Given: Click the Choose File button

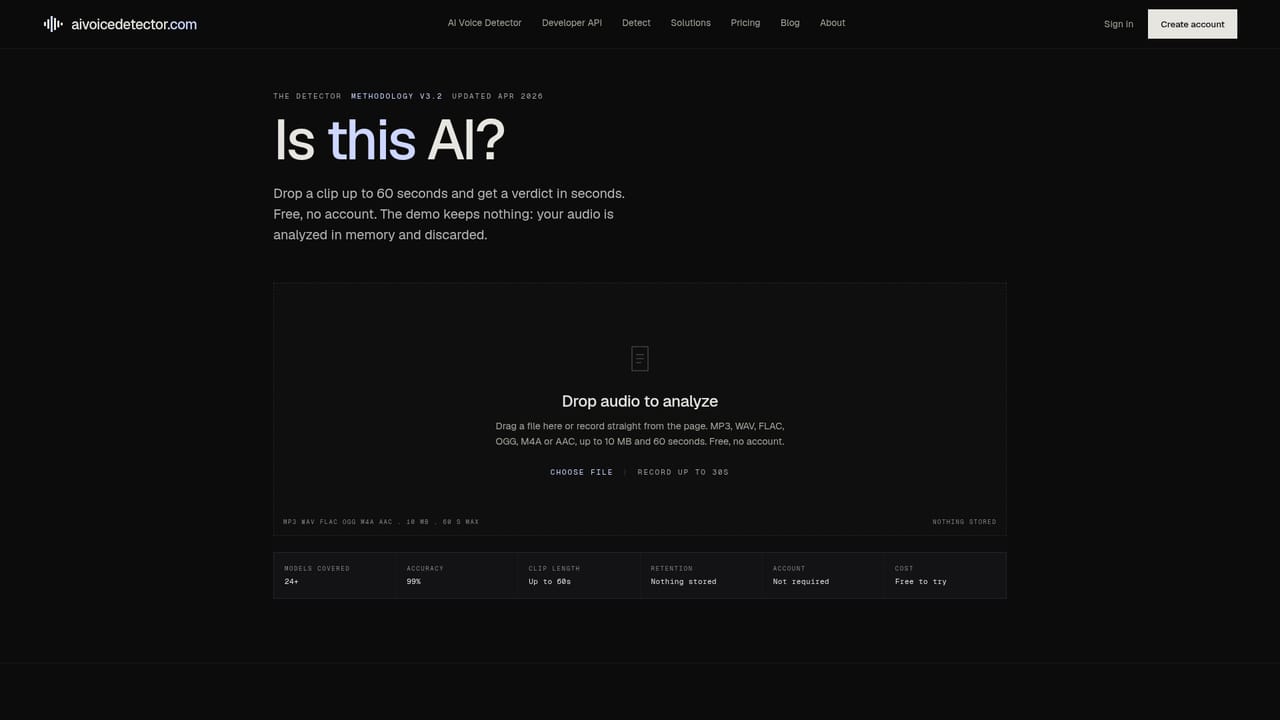Looking at the screenshot, I should tap(581, 472).
